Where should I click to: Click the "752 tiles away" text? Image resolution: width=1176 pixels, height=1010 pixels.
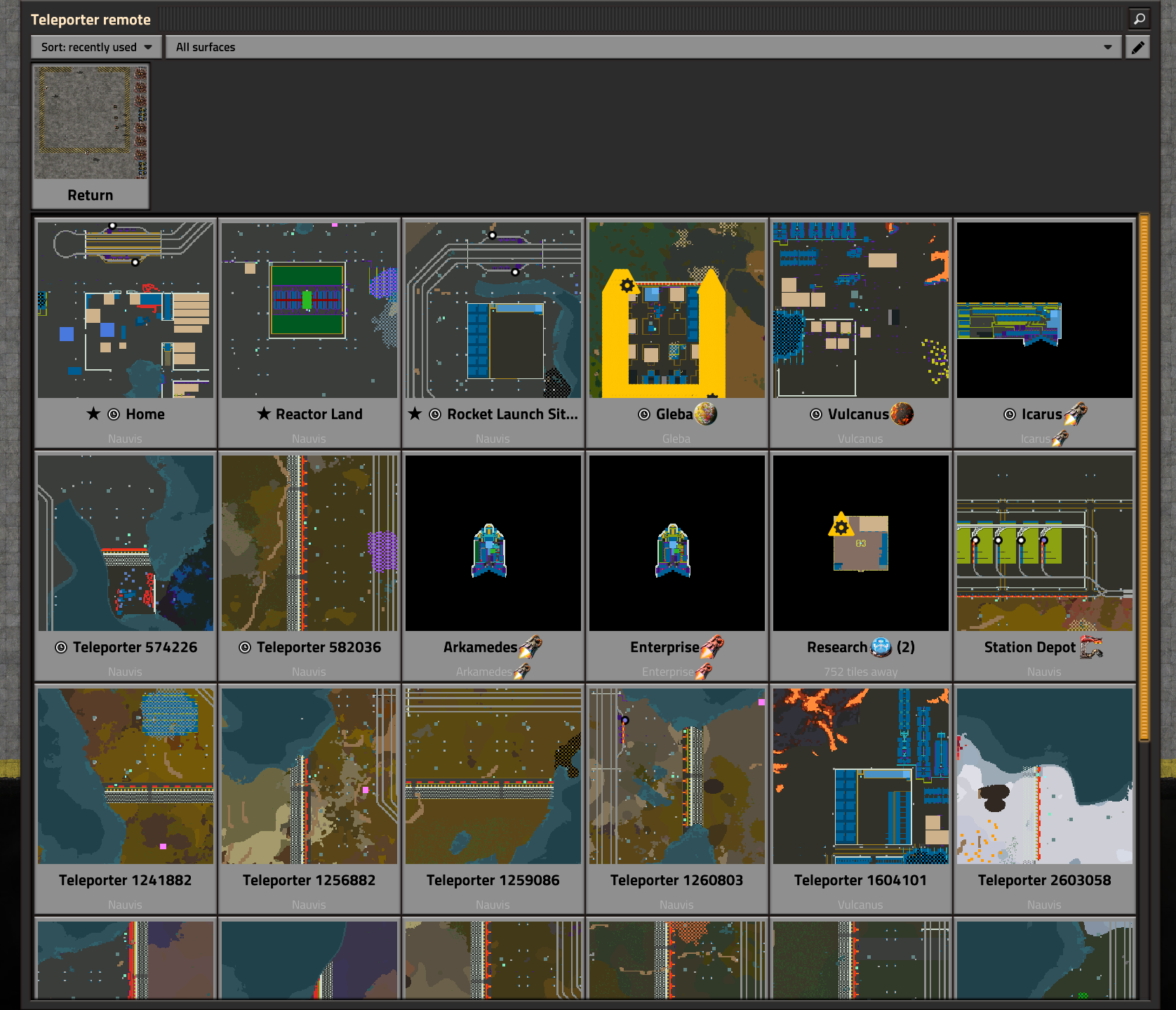point(861,672)
